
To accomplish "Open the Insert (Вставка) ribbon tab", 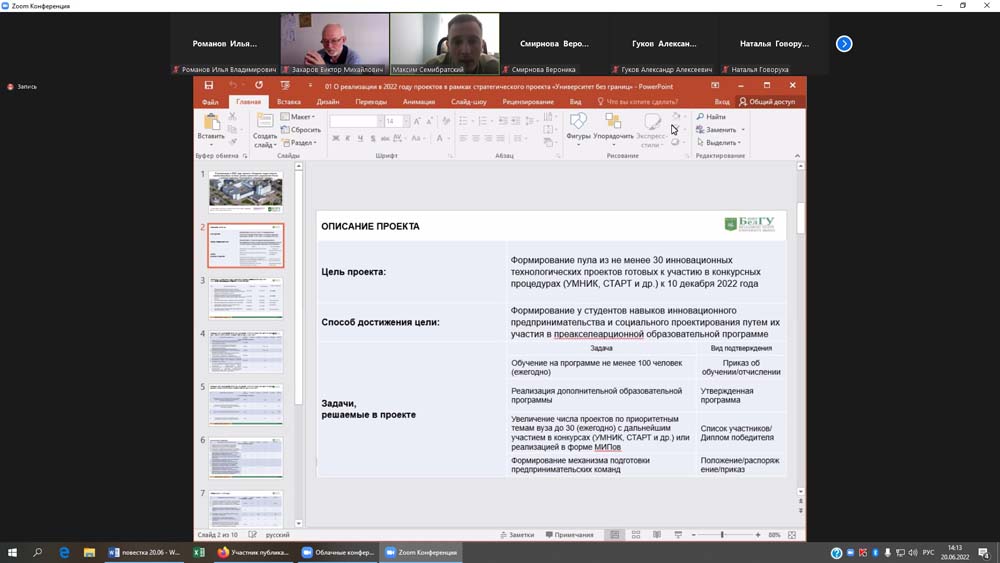I will (289, 102).
